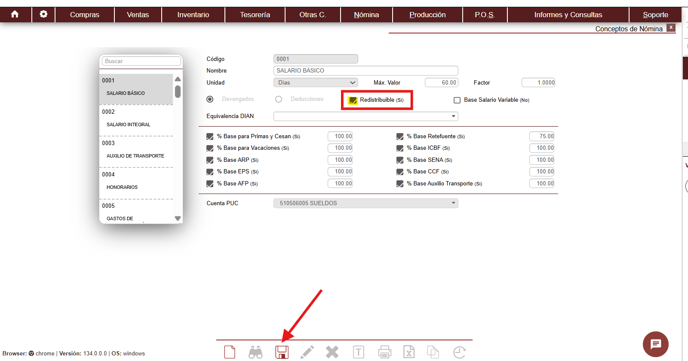
Task: Select concept 0003 AUXILIO DE TRANSPORTE
Action: point(136,151)
